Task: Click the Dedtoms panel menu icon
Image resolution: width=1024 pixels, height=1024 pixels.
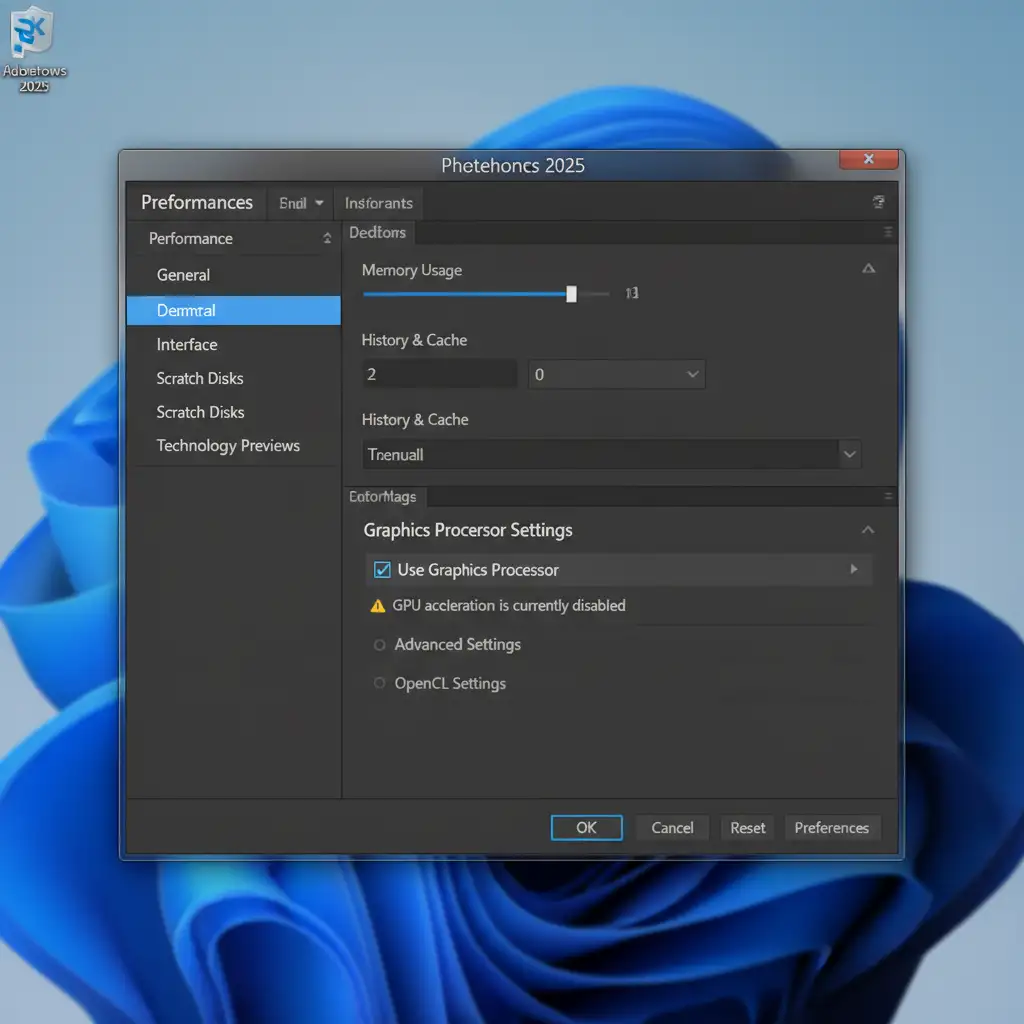Action: (x=888, y=232)
